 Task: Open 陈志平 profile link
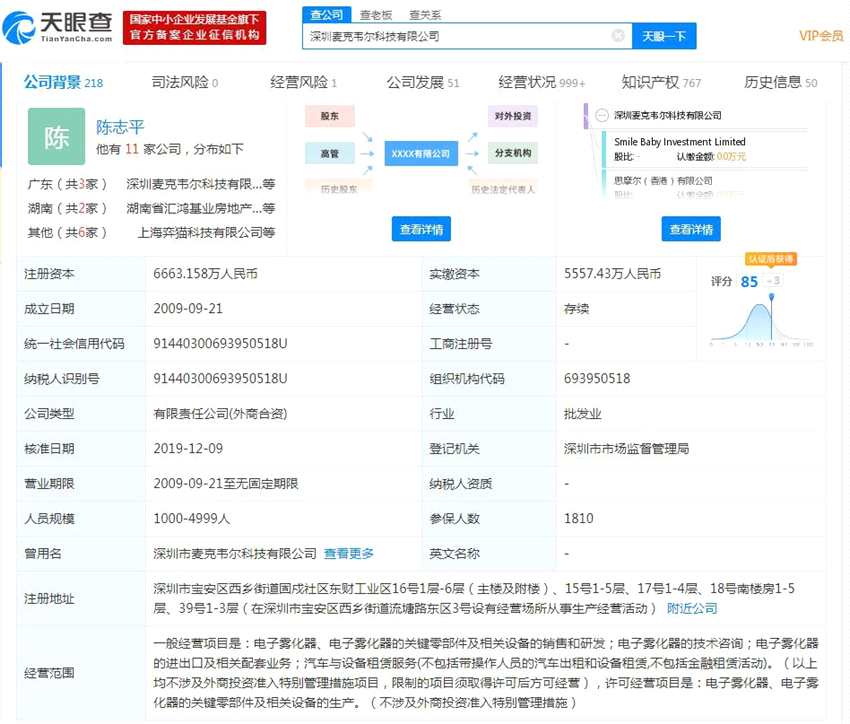pos(120,127)
